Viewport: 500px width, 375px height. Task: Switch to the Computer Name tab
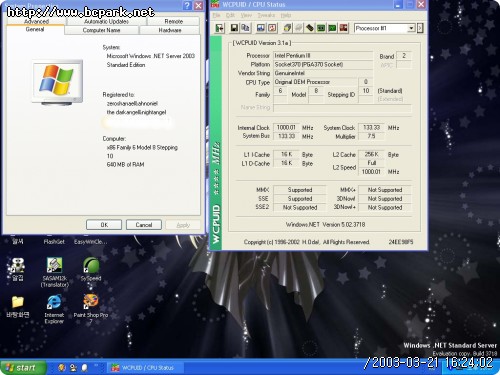101,30
